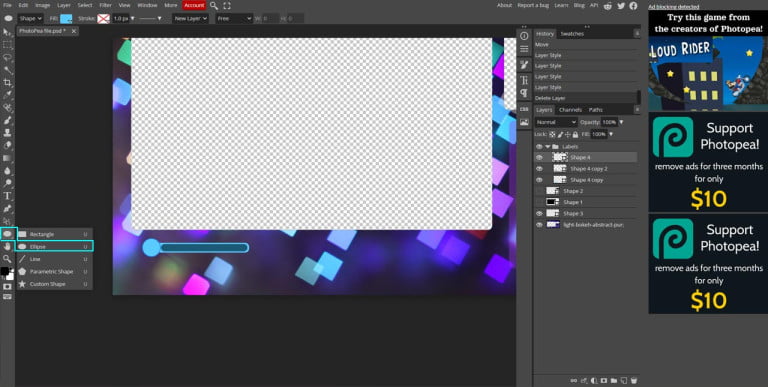
Task: Open the New Layer dropdown
Action: coord(191,19)
